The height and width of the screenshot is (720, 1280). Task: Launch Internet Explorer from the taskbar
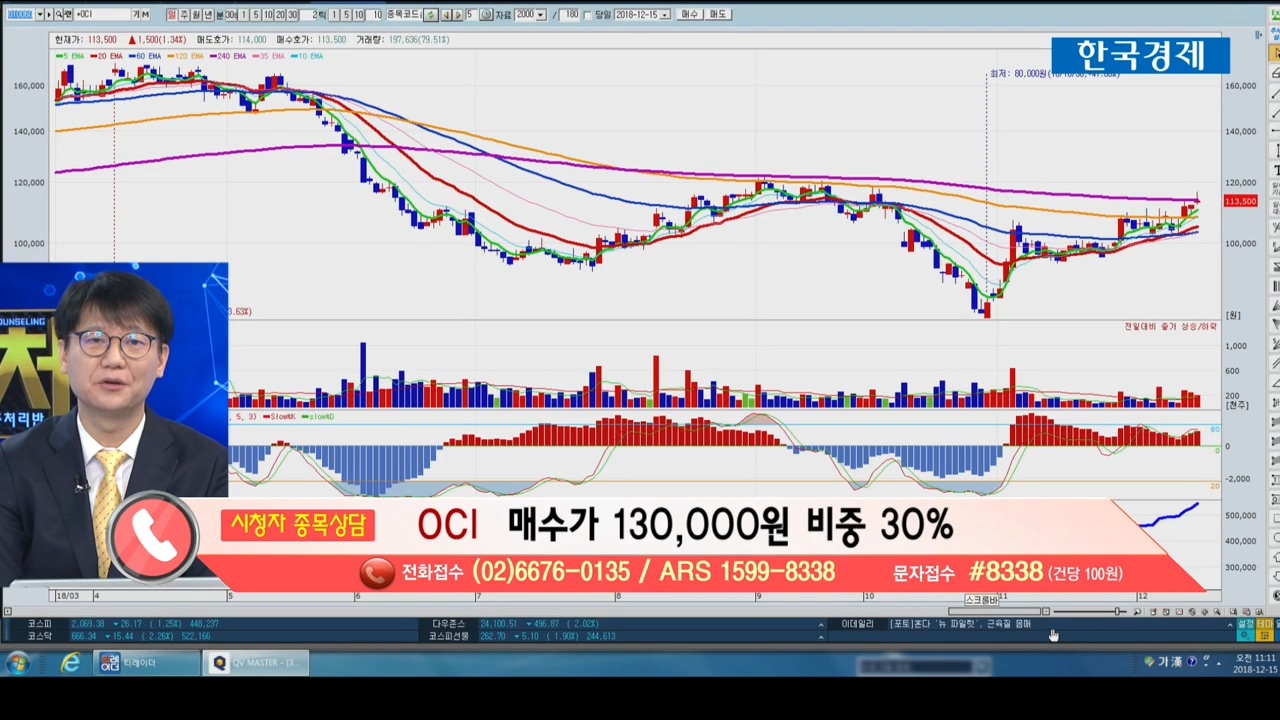(70, 663)
